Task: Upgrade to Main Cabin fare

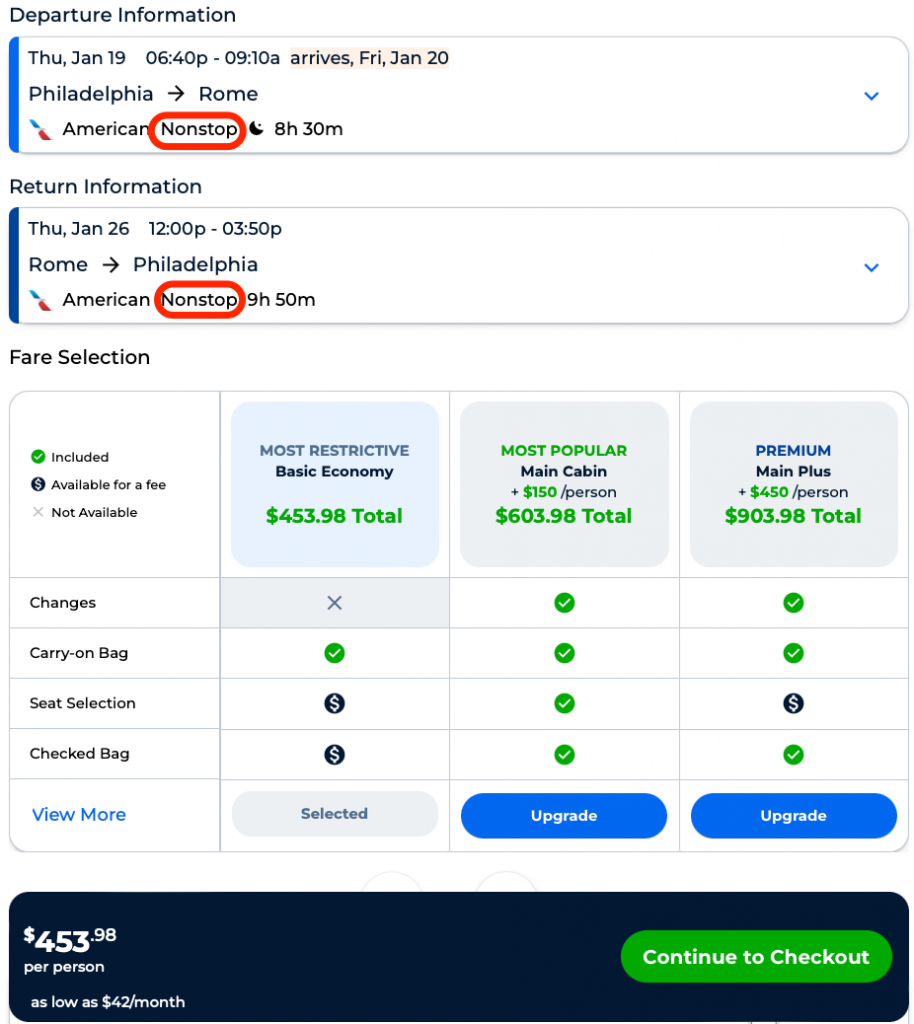Action: pos(564,816)
